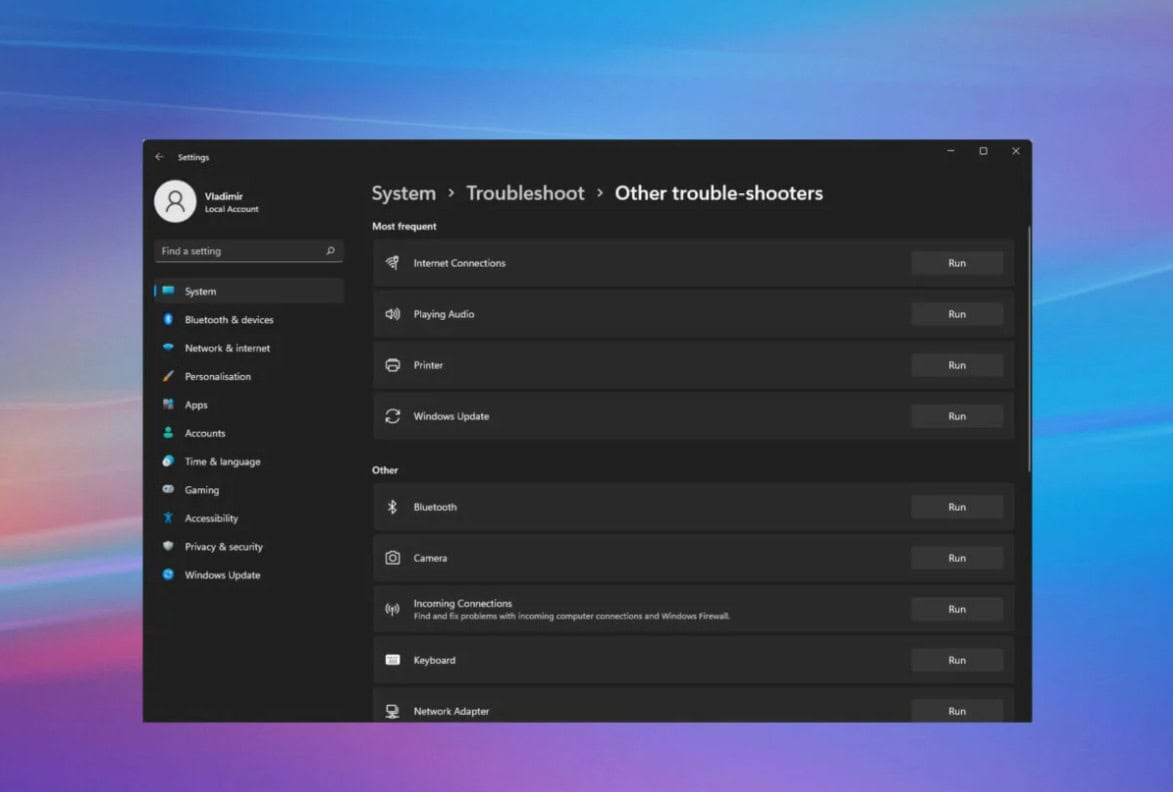This screenshot has width=1173, height=792.
Task: Click the Printer troubleshooter icon
Action: click(x=393, y=365)
